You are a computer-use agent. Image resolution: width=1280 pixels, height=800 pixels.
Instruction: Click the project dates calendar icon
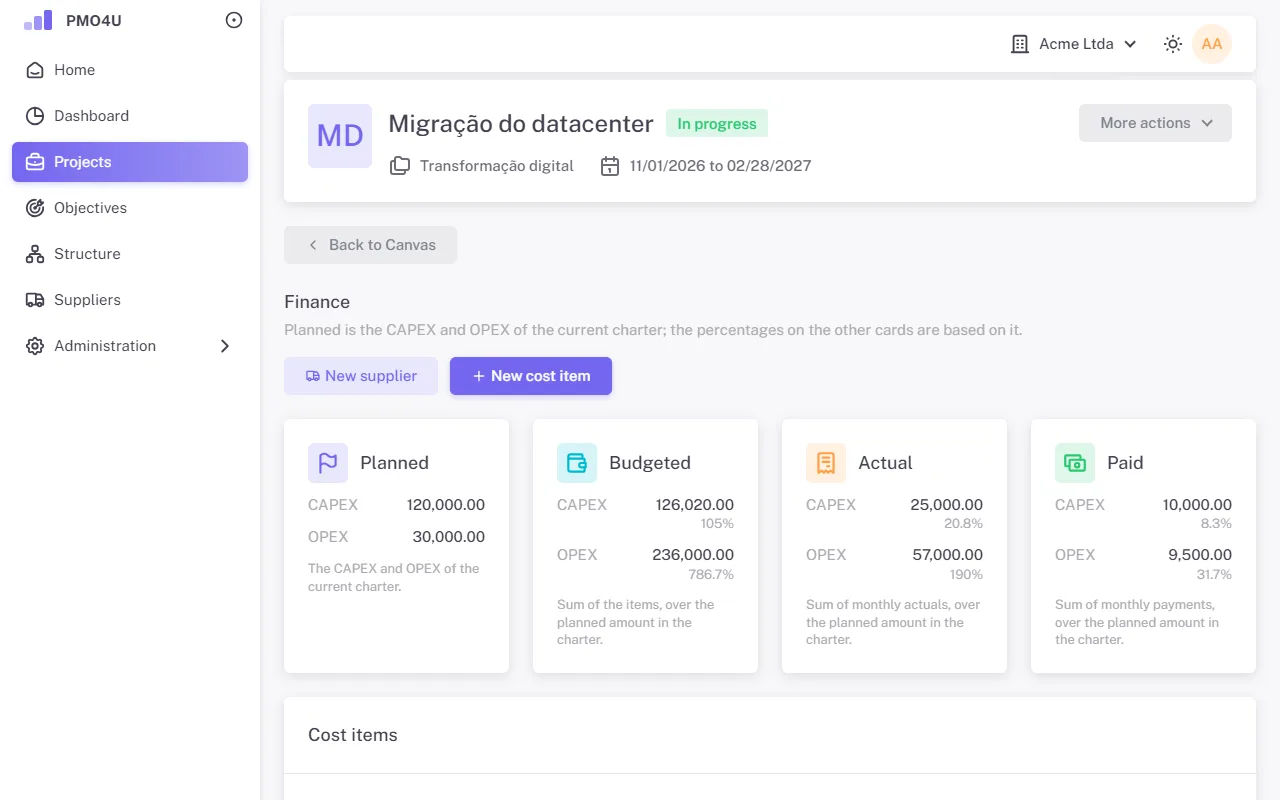coord(610,166)
